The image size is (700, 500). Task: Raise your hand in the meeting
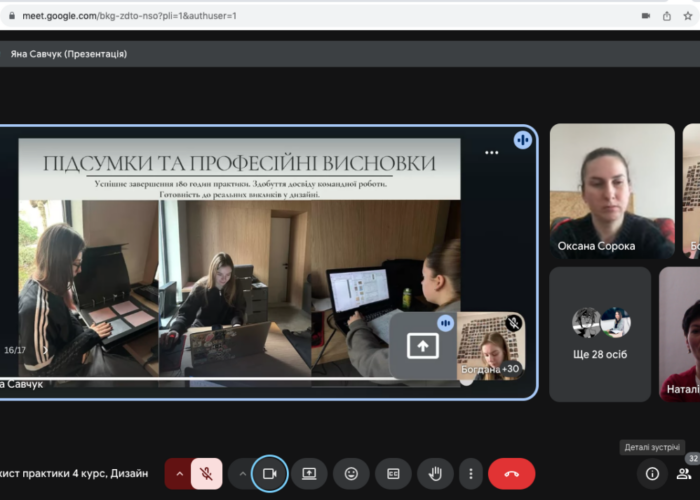pyautogui.click(x=435, y=473)
